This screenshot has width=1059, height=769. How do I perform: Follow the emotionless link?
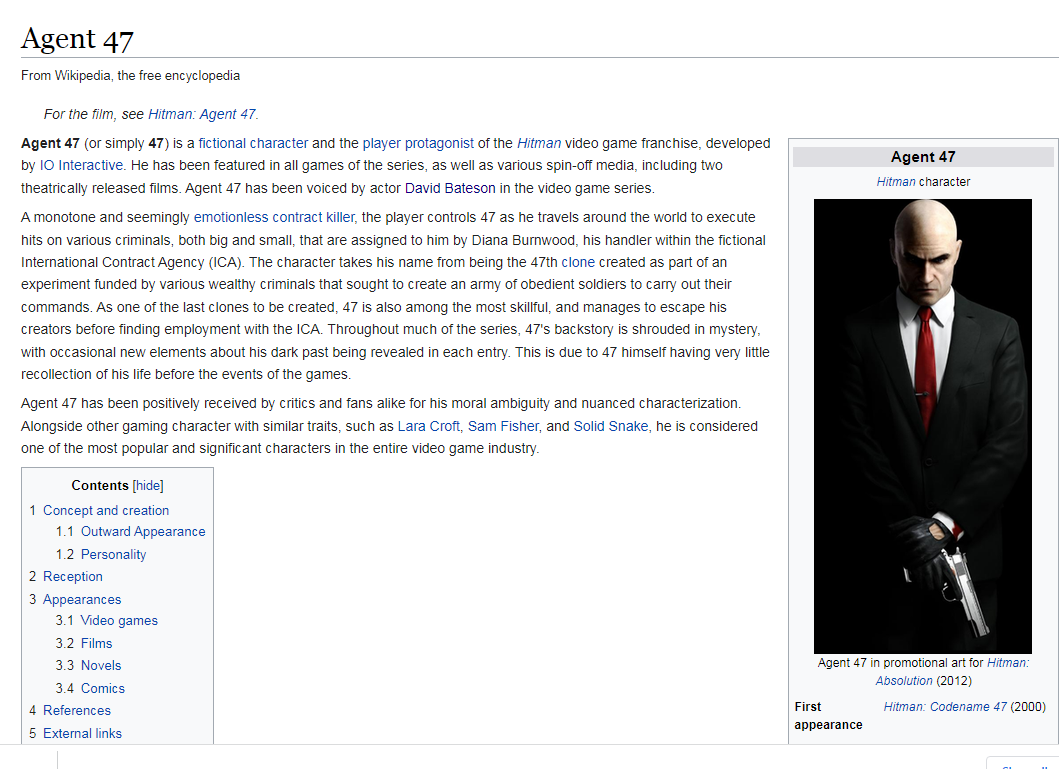[x=231, y=217]
